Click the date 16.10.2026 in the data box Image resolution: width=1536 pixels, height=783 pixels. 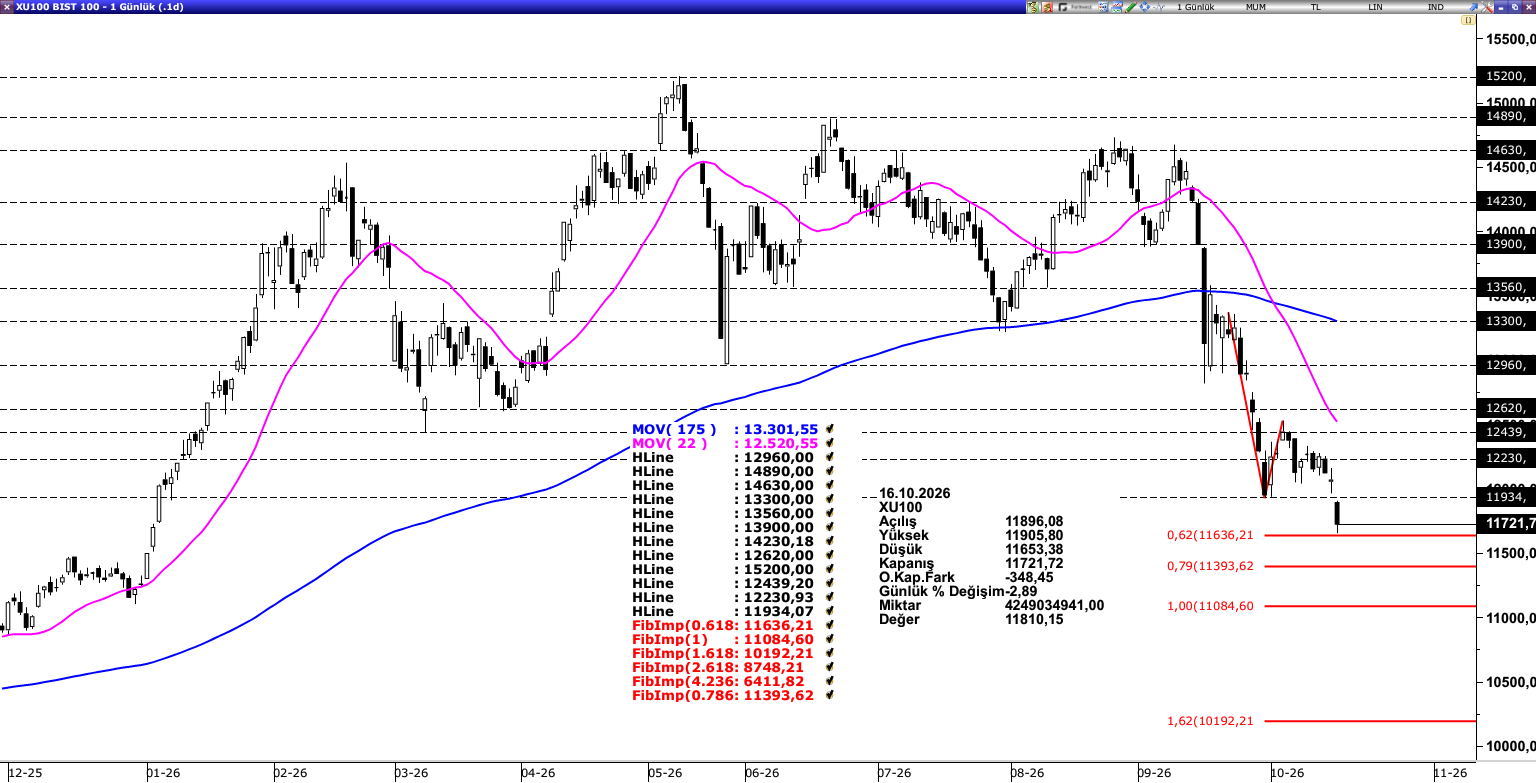coord(914,493)
